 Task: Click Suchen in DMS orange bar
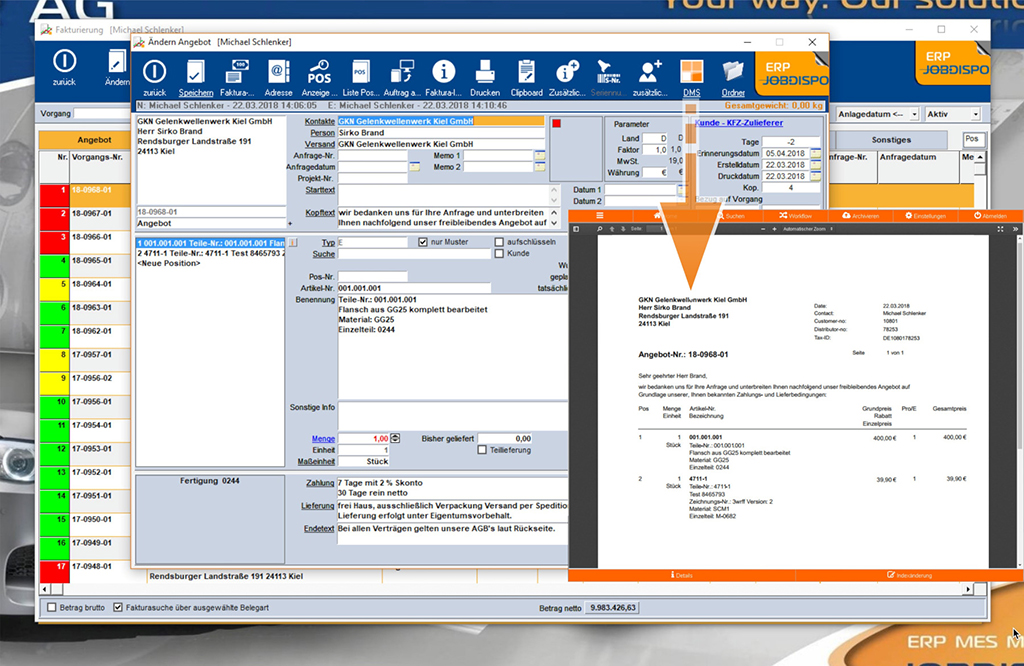730,215
